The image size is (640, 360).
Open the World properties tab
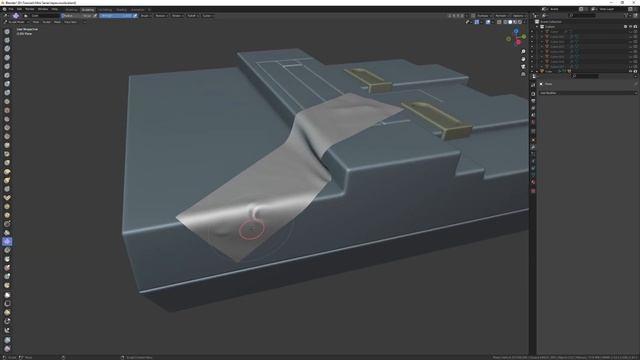pyautogui.click(x=533, y=122)
